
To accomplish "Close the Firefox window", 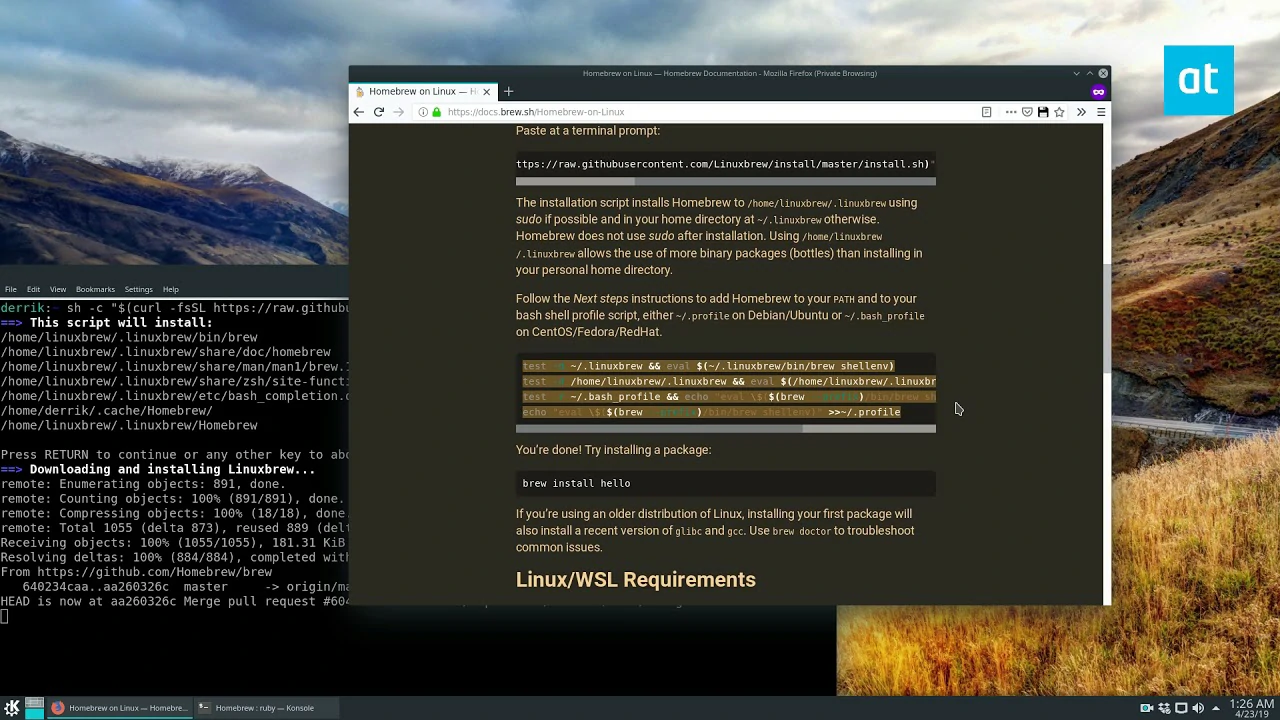I will point(1103,73).
